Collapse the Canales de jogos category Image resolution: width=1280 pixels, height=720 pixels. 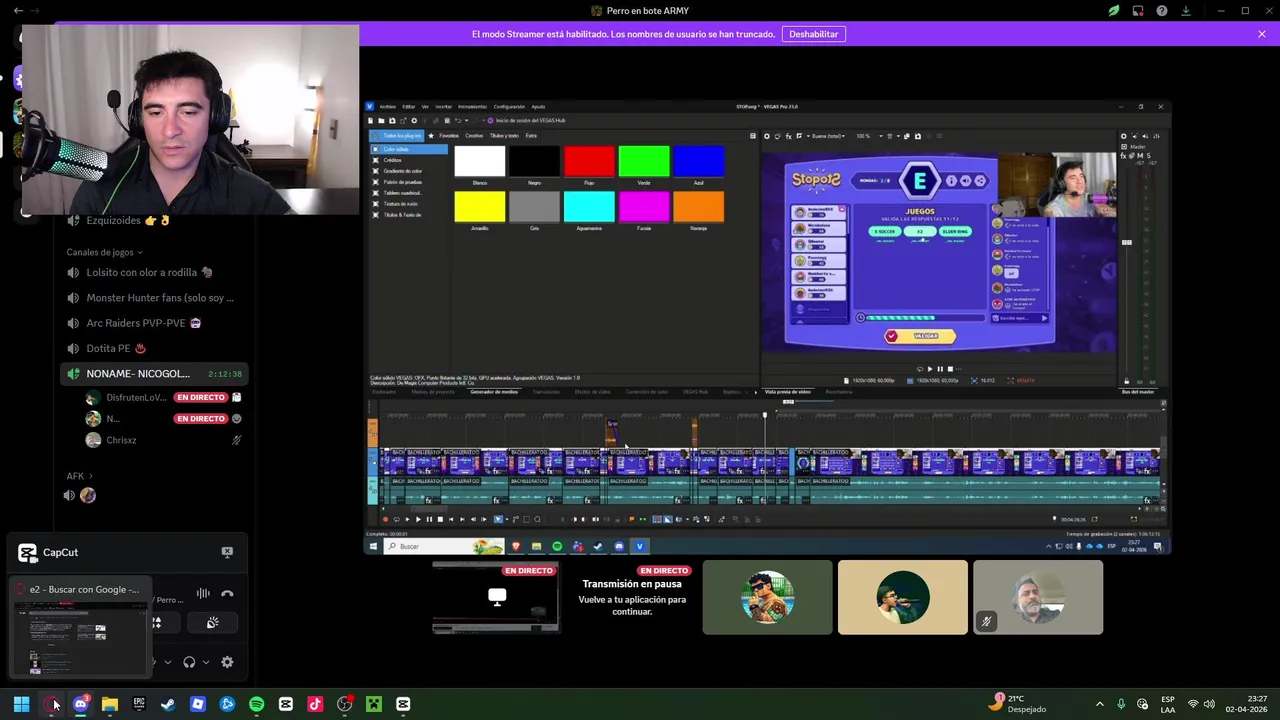[x=104, y=252]
